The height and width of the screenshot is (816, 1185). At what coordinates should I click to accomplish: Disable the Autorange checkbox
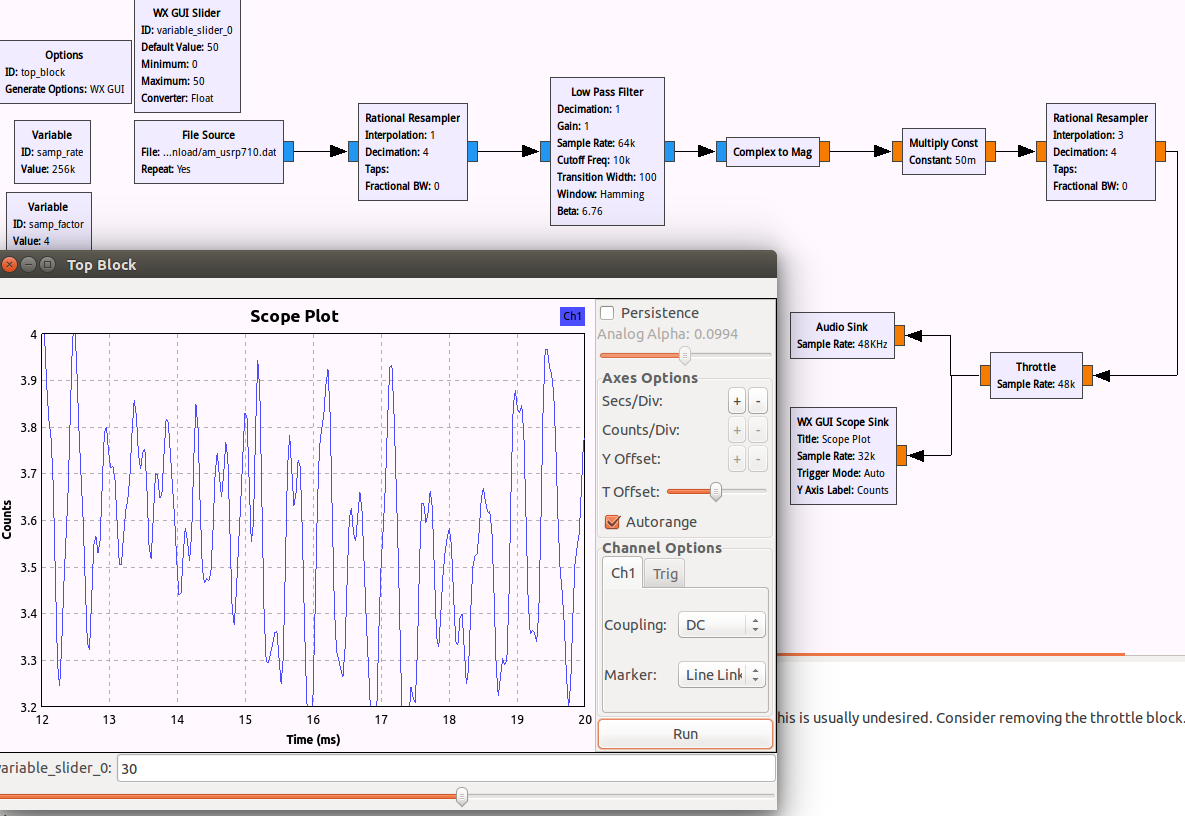(613, 522)
